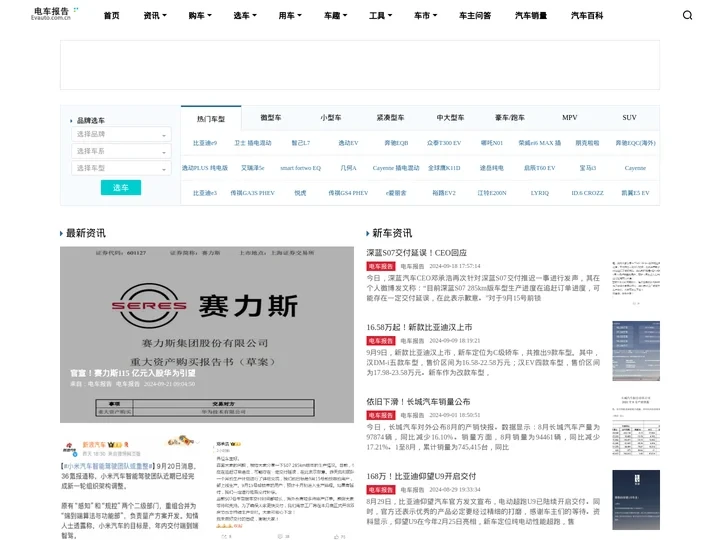Open the 选择品牌 dropdown
This screenshot has height=540, width=720.
(x=121, y=134)
